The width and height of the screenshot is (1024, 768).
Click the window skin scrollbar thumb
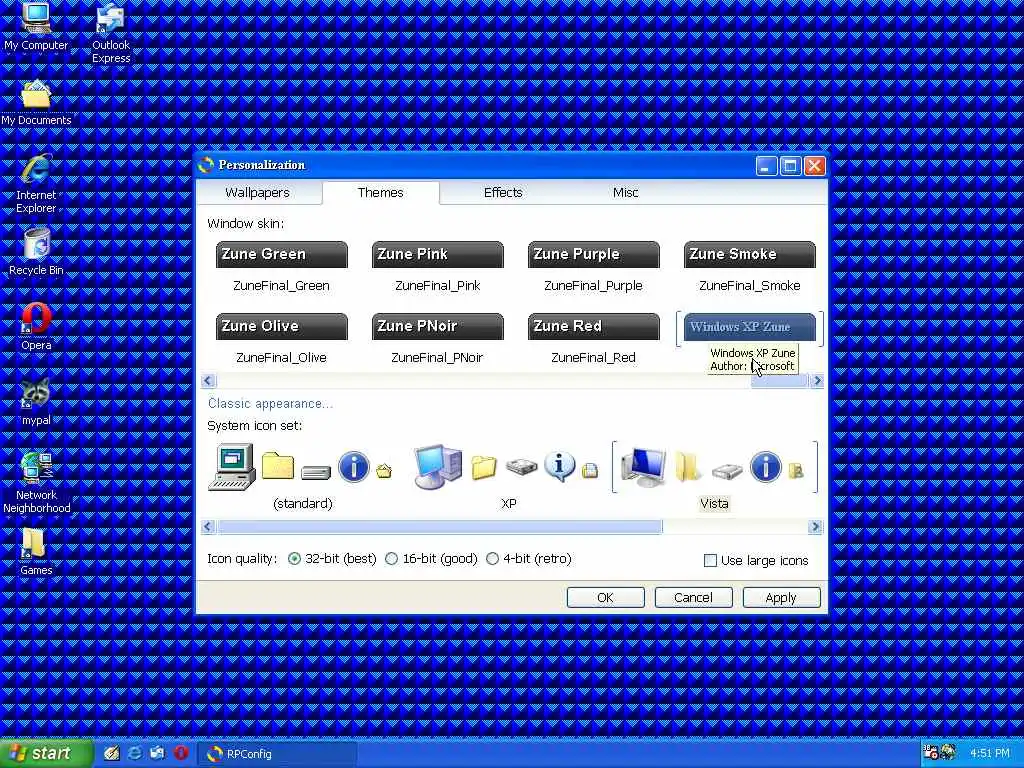click(x=780, y=381)
